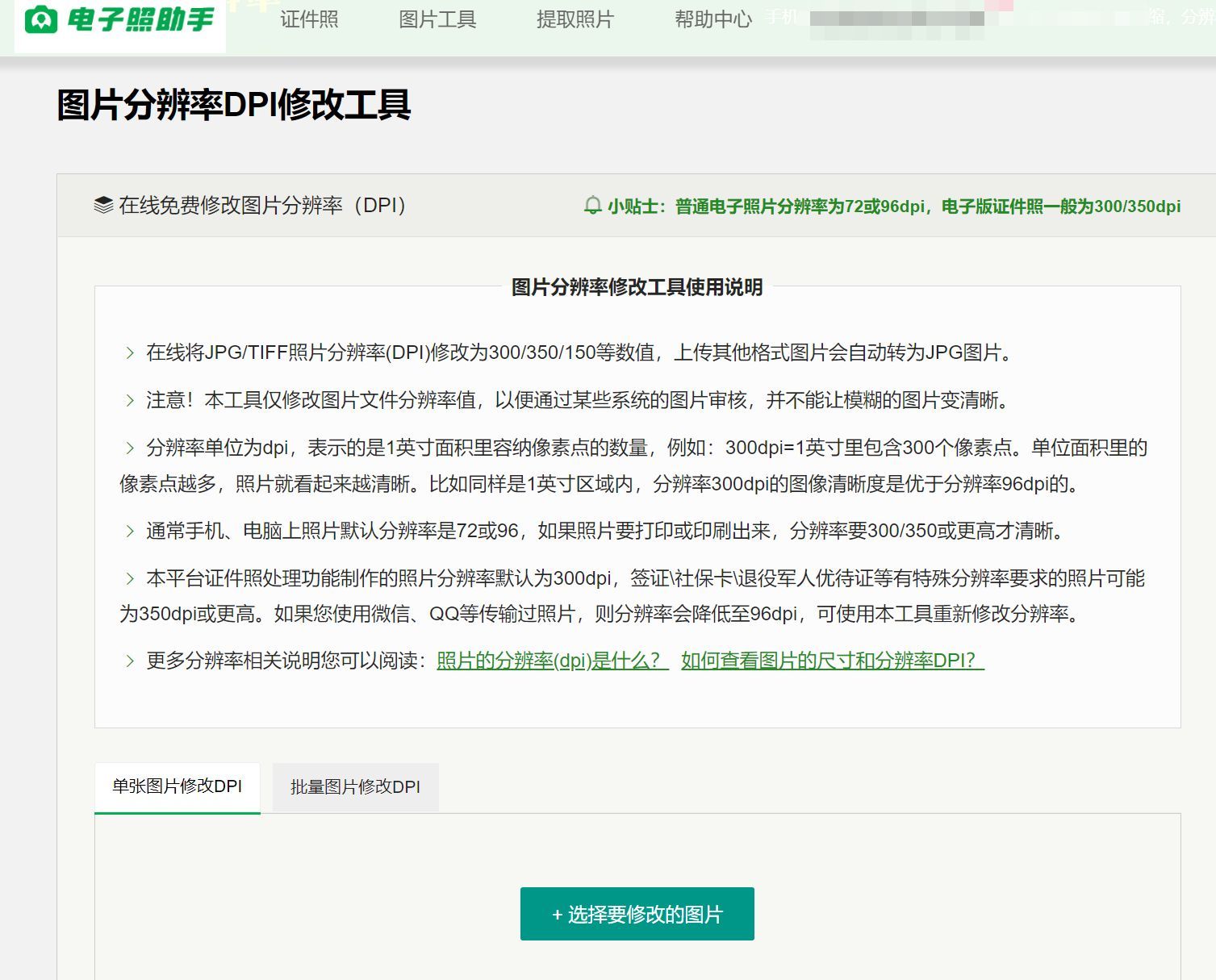Screen dimensions: 1216x980
Task: Click the green arrow before 注意 instruction line
Action: point(129,400)
